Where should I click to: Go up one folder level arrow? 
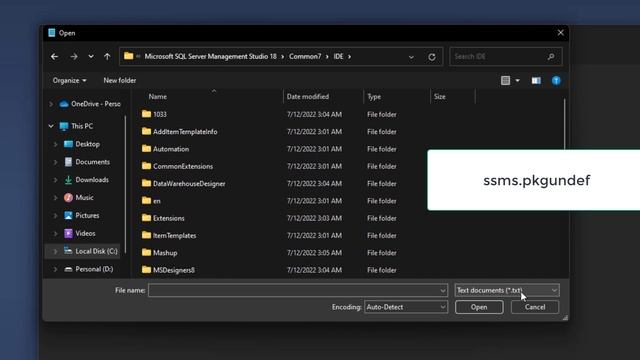click(107, 56)
